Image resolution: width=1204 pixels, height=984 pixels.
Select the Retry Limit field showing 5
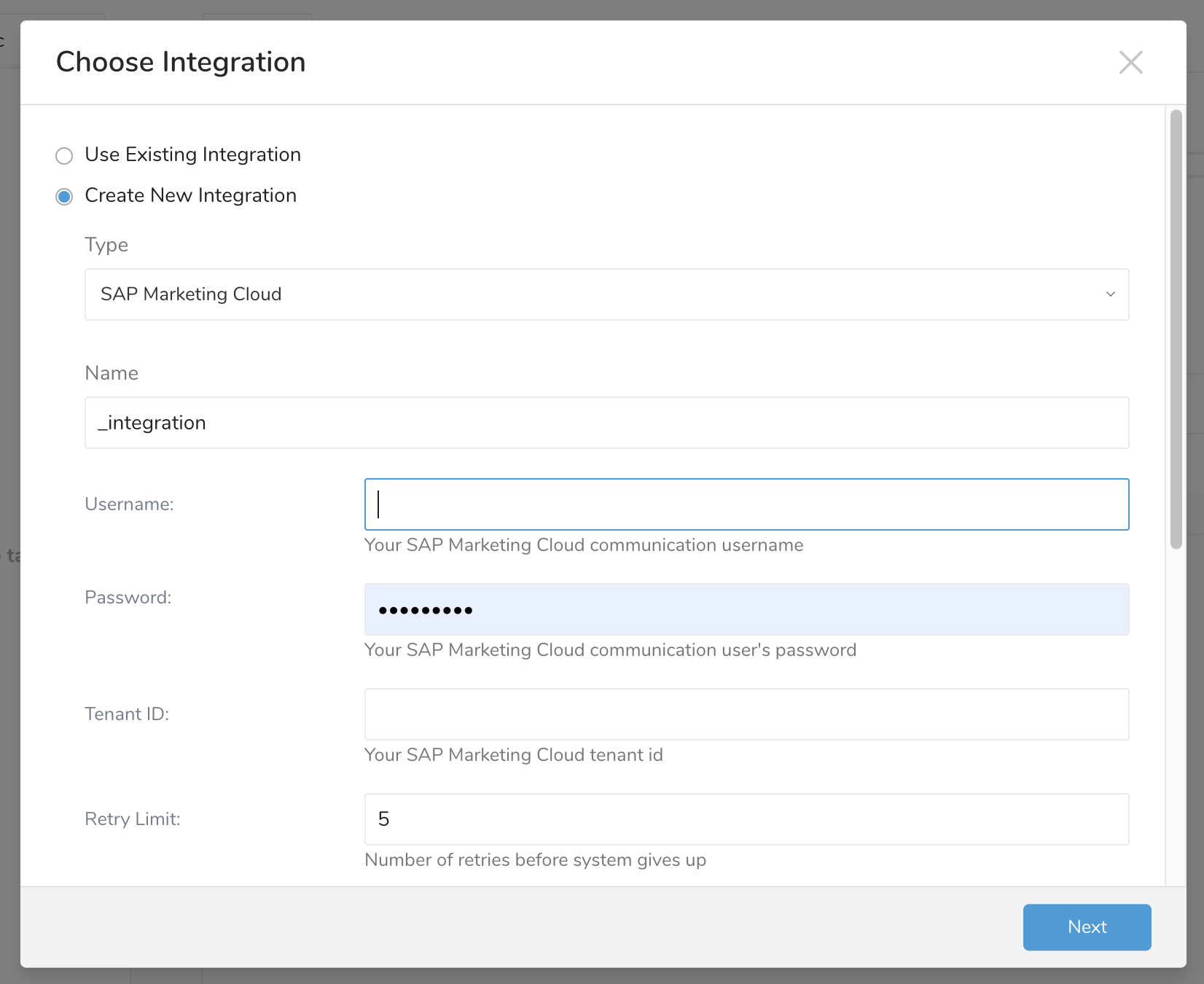pyautogui.click(x=746, y=819)
